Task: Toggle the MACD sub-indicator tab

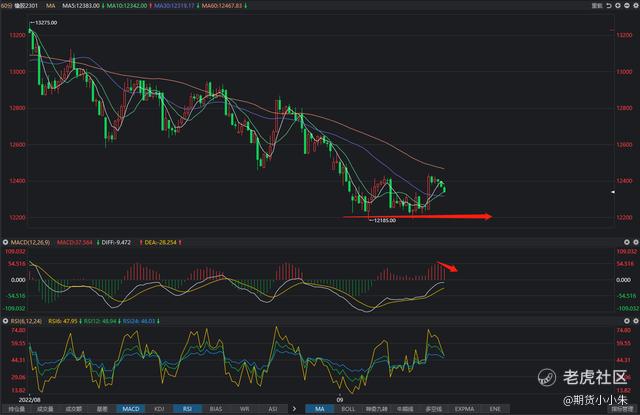Action: tap(131, 409)
